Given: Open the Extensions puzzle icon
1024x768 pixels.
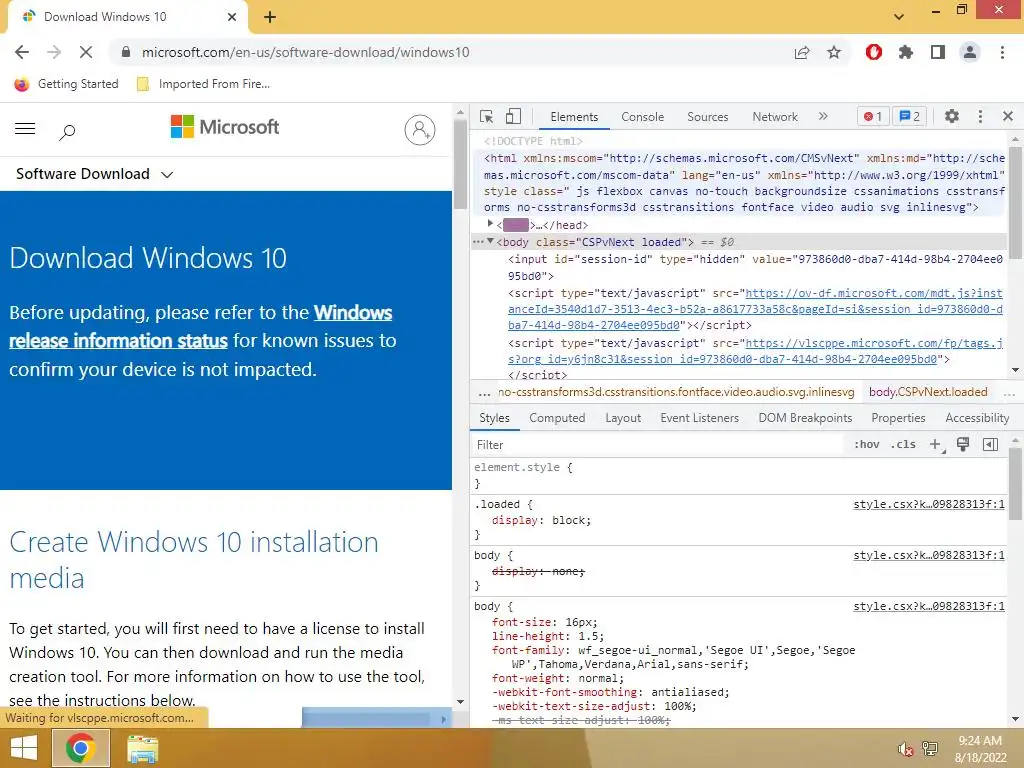Looking at the screenshot, I should coord(906,52).
